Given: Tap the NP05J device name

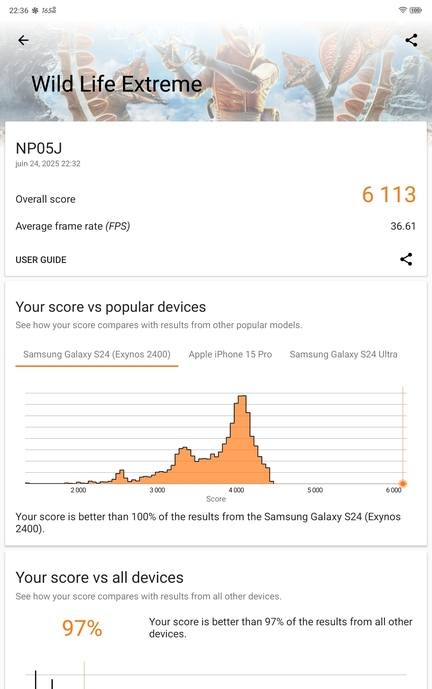Looking at the screenshot, I should [x=39, y=148].
